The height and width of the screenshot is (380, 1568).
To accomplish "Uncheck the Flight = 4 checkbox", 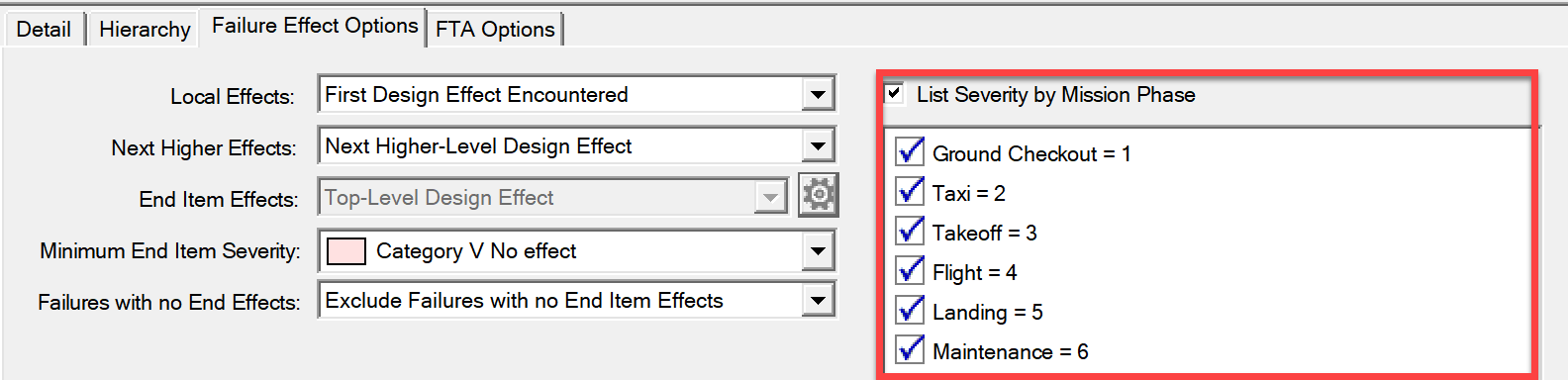I will tap(910, 271).
